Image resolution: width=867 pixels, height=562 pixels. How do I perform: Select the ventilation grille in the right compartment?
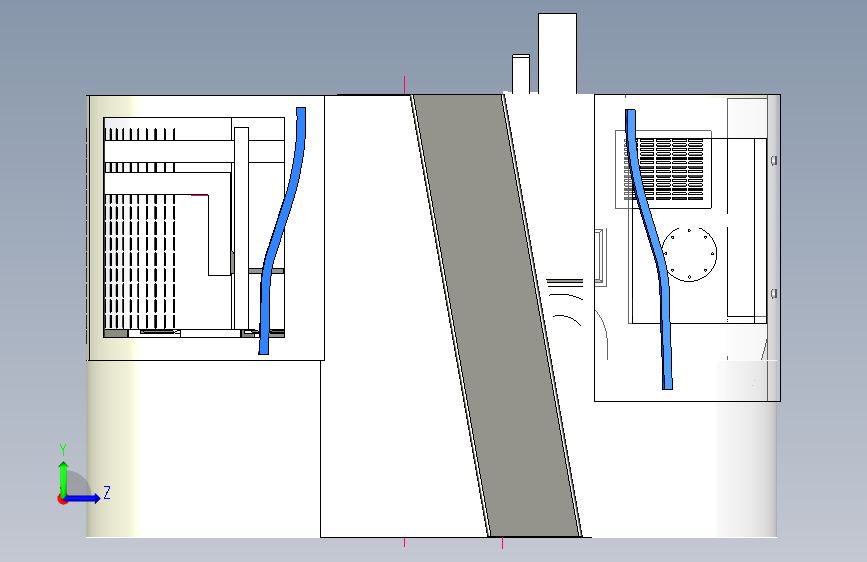pos(664,169)
